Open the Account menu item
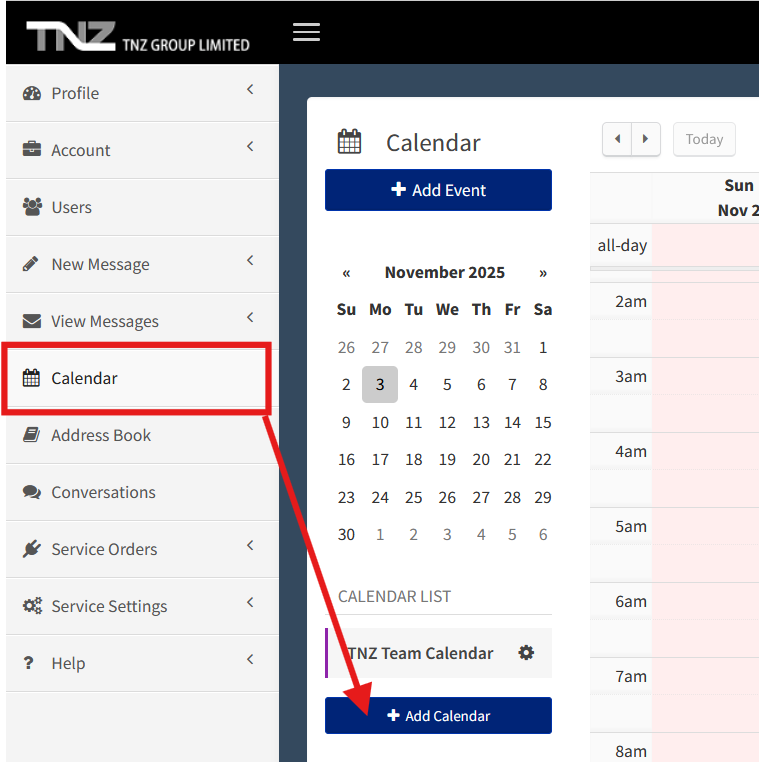 coord(142,150)
